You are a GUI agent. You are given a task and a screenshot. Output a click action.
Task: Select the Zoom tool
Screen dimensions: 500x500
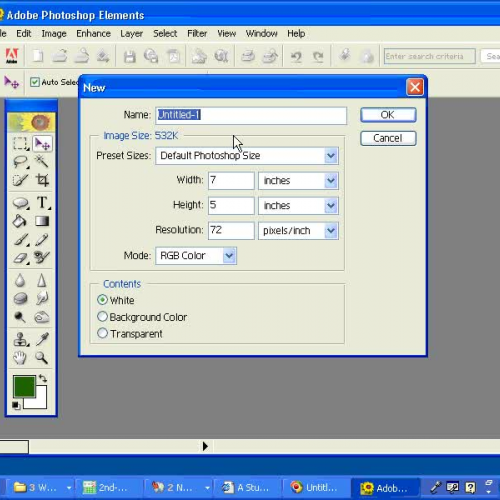(x=42, y=358)
